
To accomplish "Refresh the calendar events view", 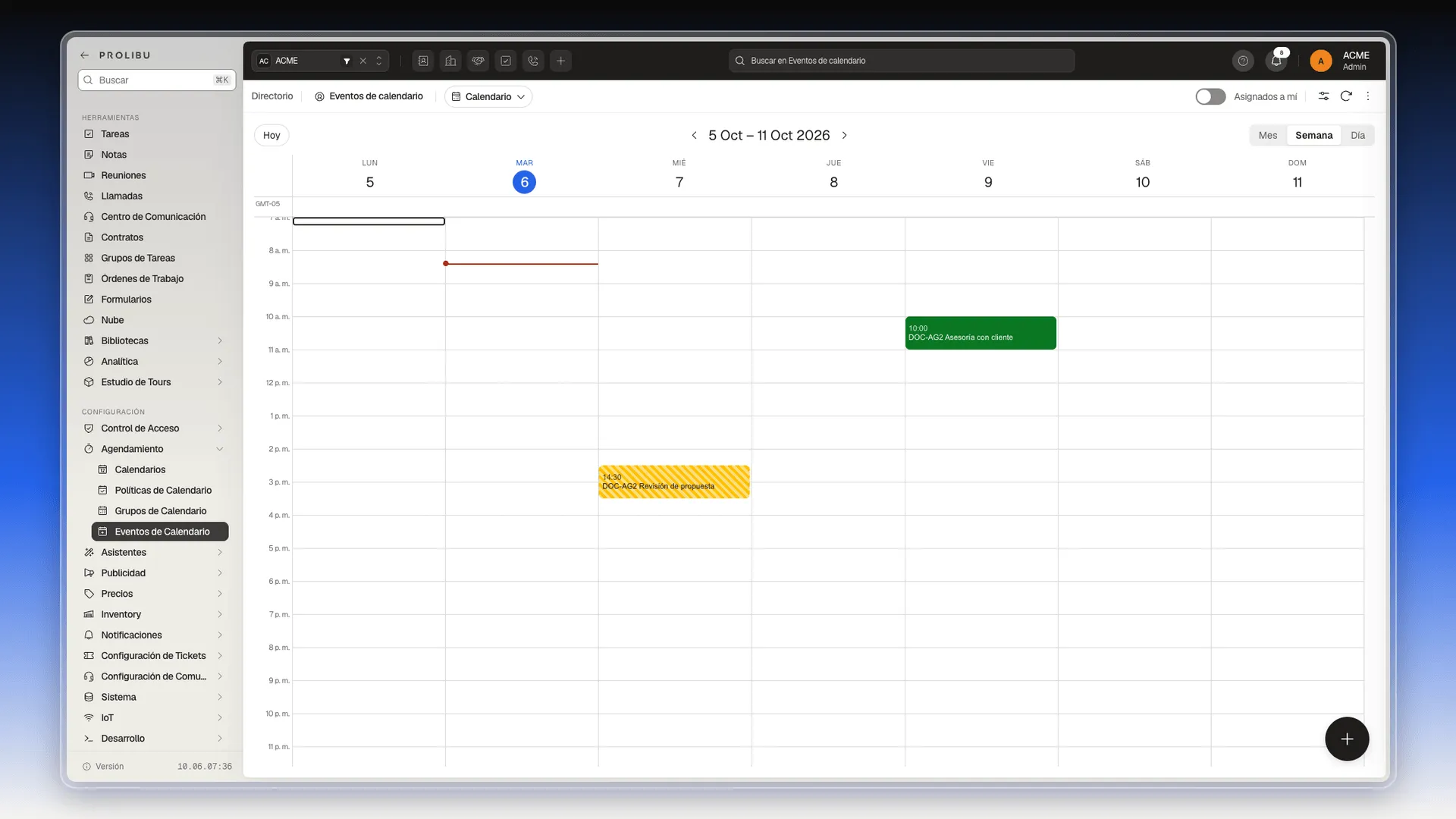I will tap(1346, 96).
